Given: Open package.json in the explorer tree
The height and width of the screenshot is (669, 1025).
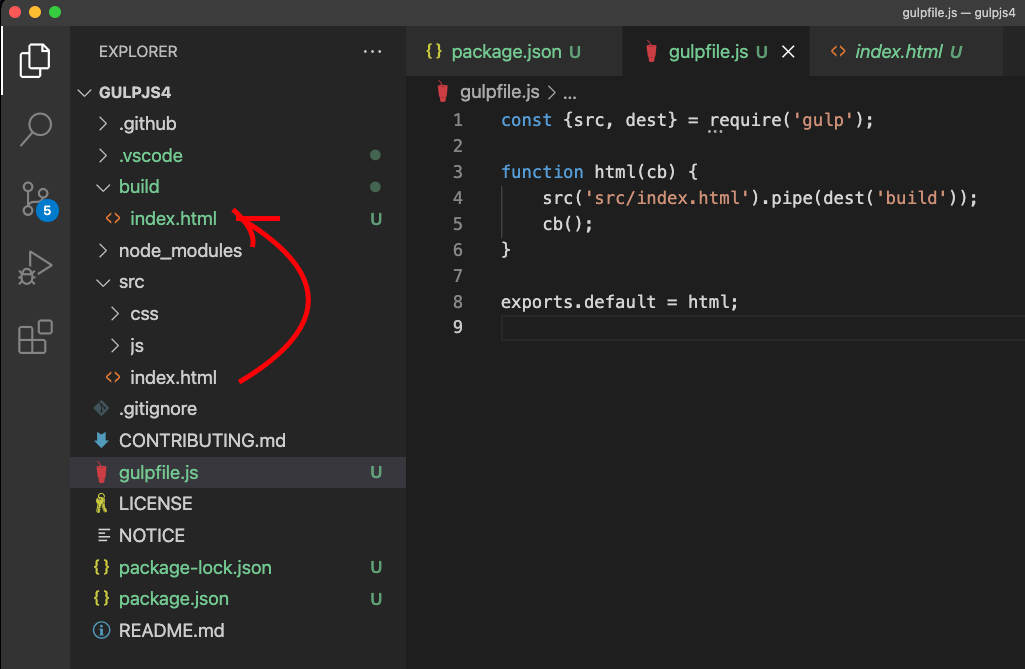Looking at the screenshot, I should coord(238,599).
